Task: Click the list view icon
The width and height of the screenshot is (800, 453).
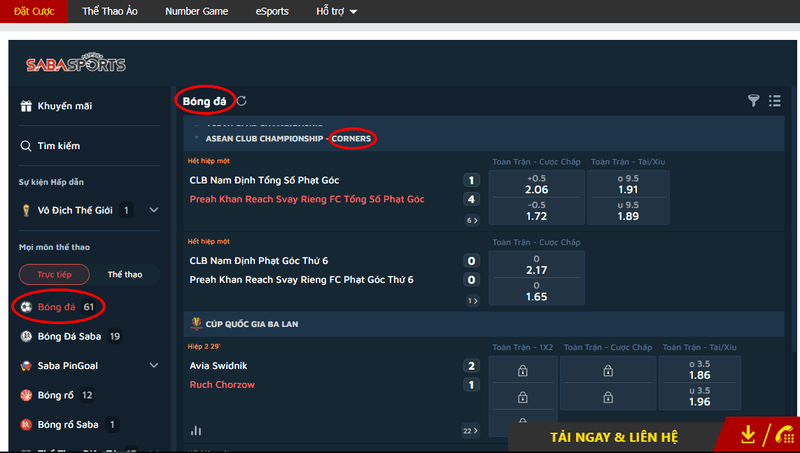Action: tap(774, 100)
